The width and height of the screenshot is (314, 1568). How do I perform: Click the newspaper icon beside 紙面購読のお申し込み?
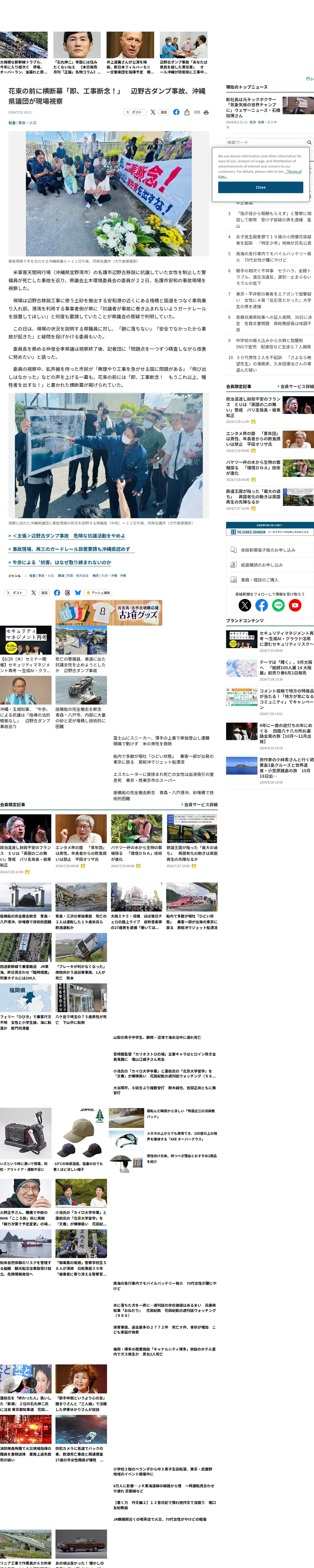(233, 565)
